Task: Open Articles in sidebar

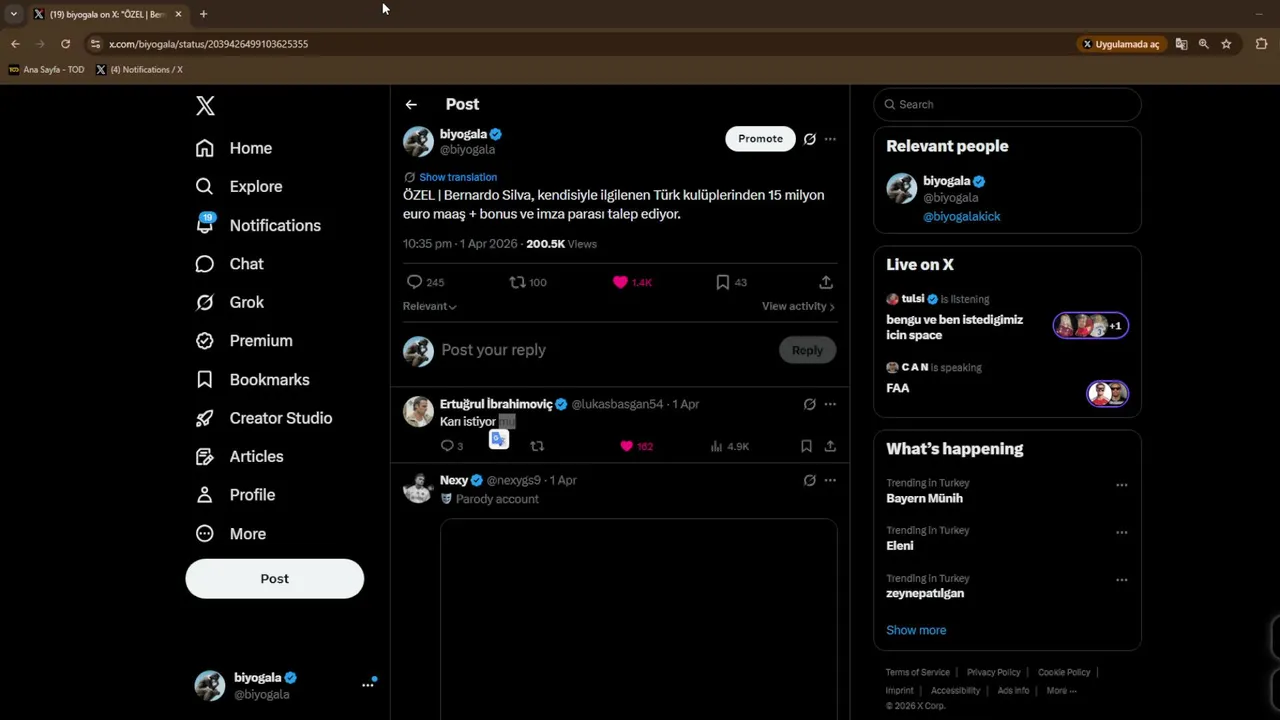Action: [239, 456]
